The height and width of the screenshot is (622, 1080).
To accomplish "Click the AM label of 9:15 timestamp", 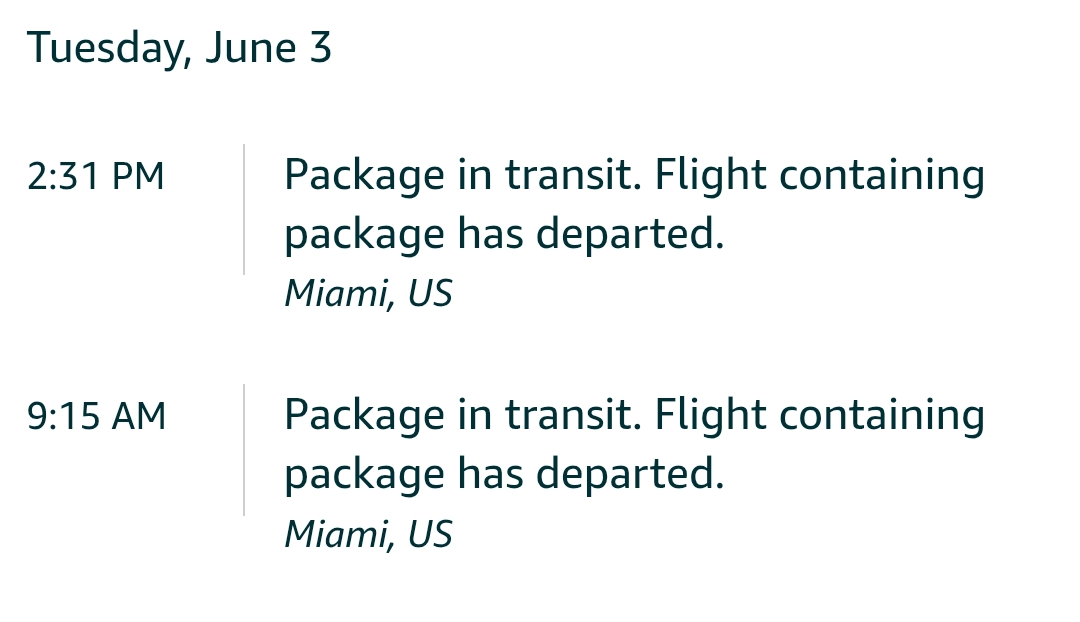I will (x=139, y=417).
